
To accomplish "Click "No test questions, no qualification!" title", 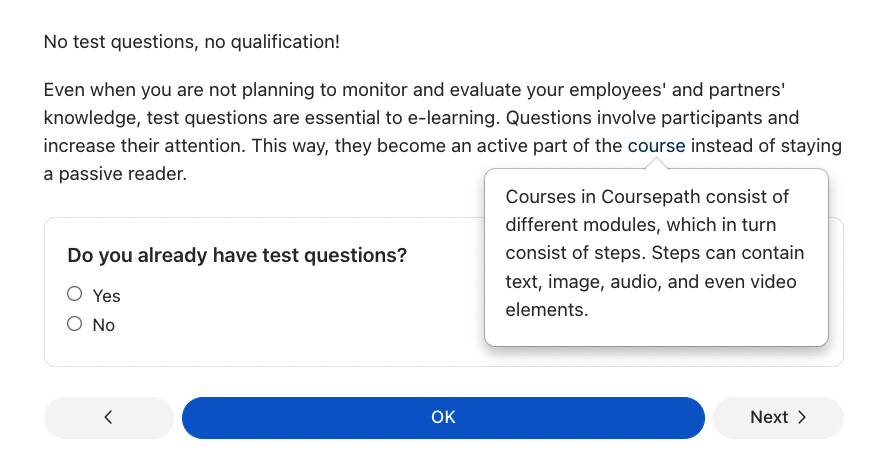I will (x=191, y=42).
